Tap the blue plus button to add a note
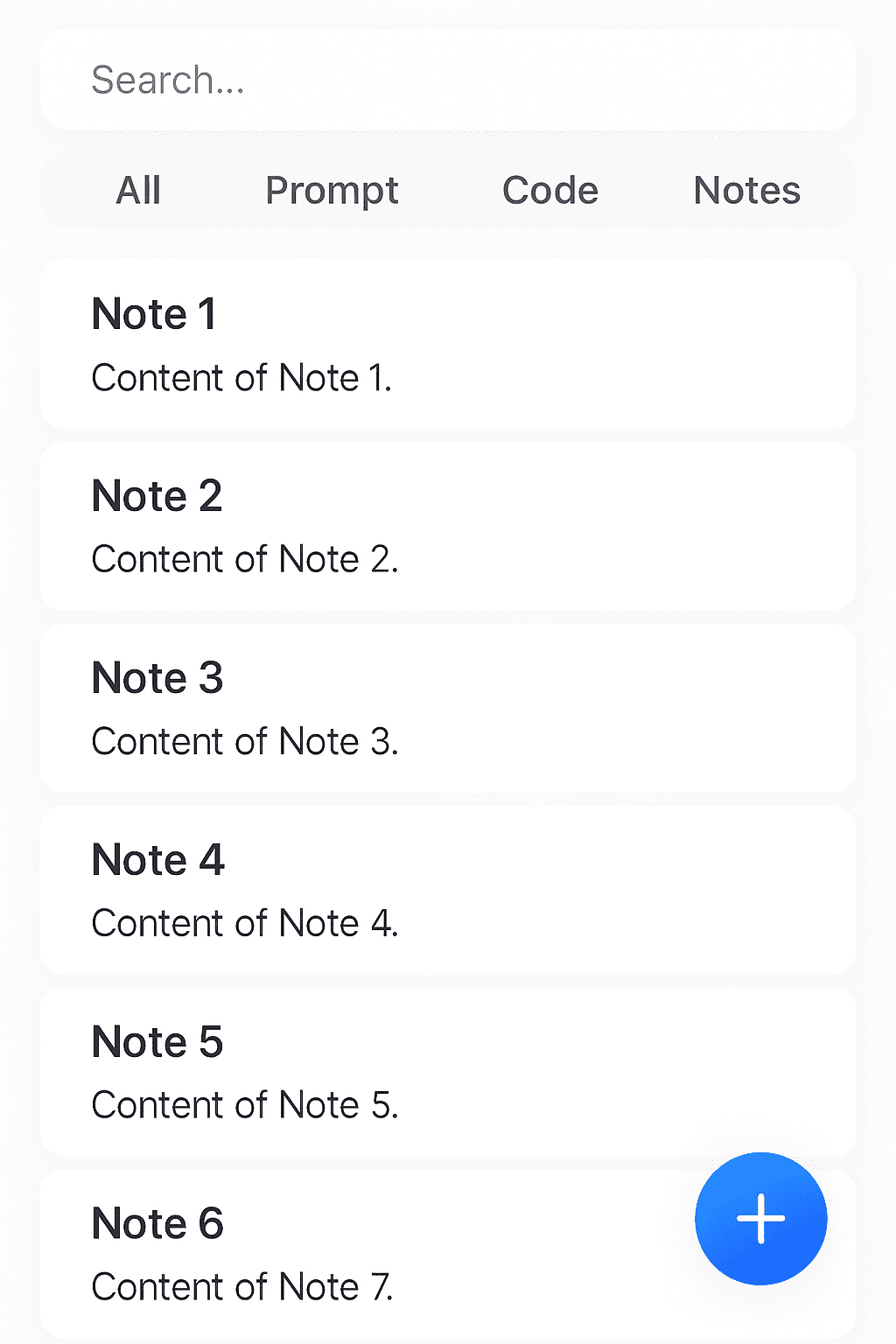This screenshot has height=1344, width=896. [760, 1220]
